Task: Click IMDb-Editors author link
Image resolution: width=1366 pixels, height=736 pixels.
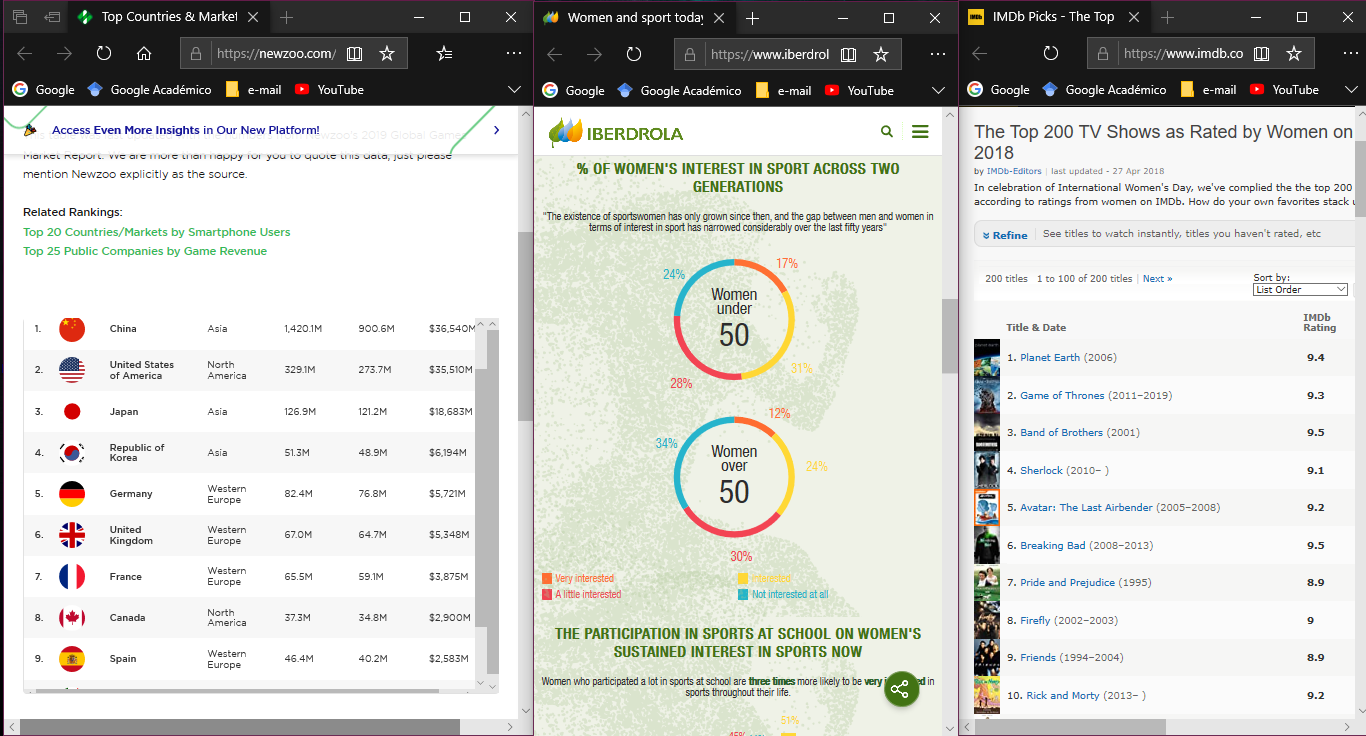Action: pyautogui.click(x=1015, y=172)
